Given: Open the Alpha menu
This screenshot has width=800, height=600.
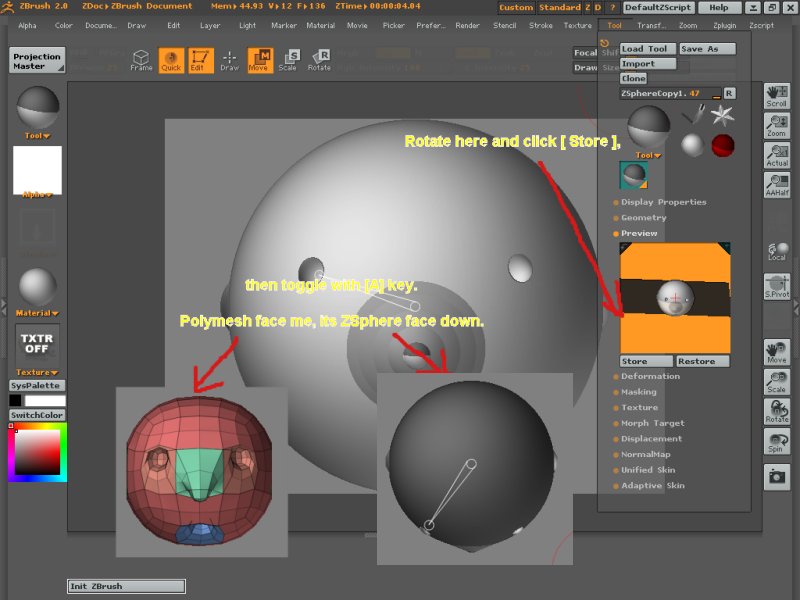Looking at the screenshot, I should 27,25.
